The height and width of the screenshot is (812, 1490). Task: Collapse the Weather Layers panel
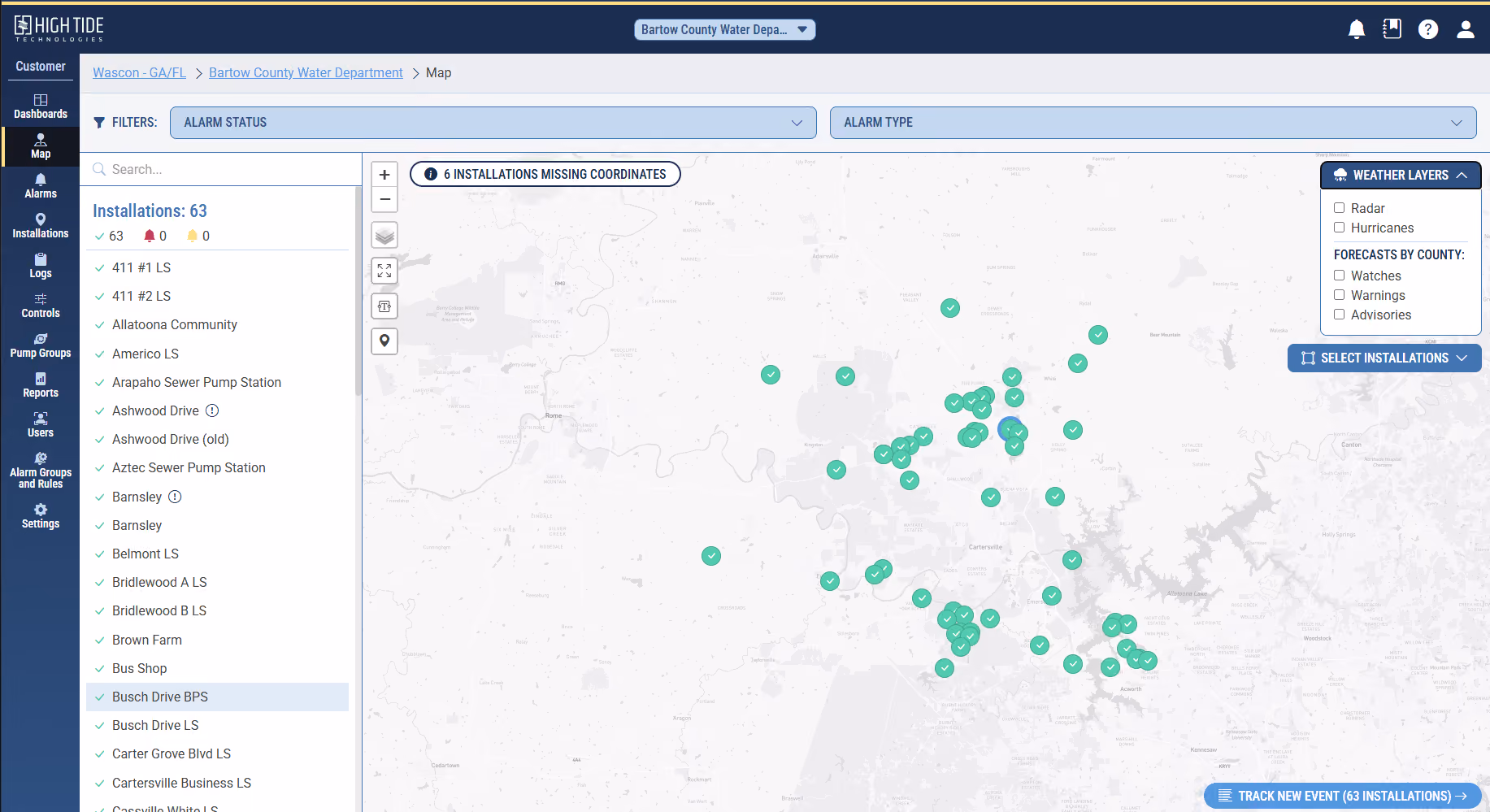1401,175
